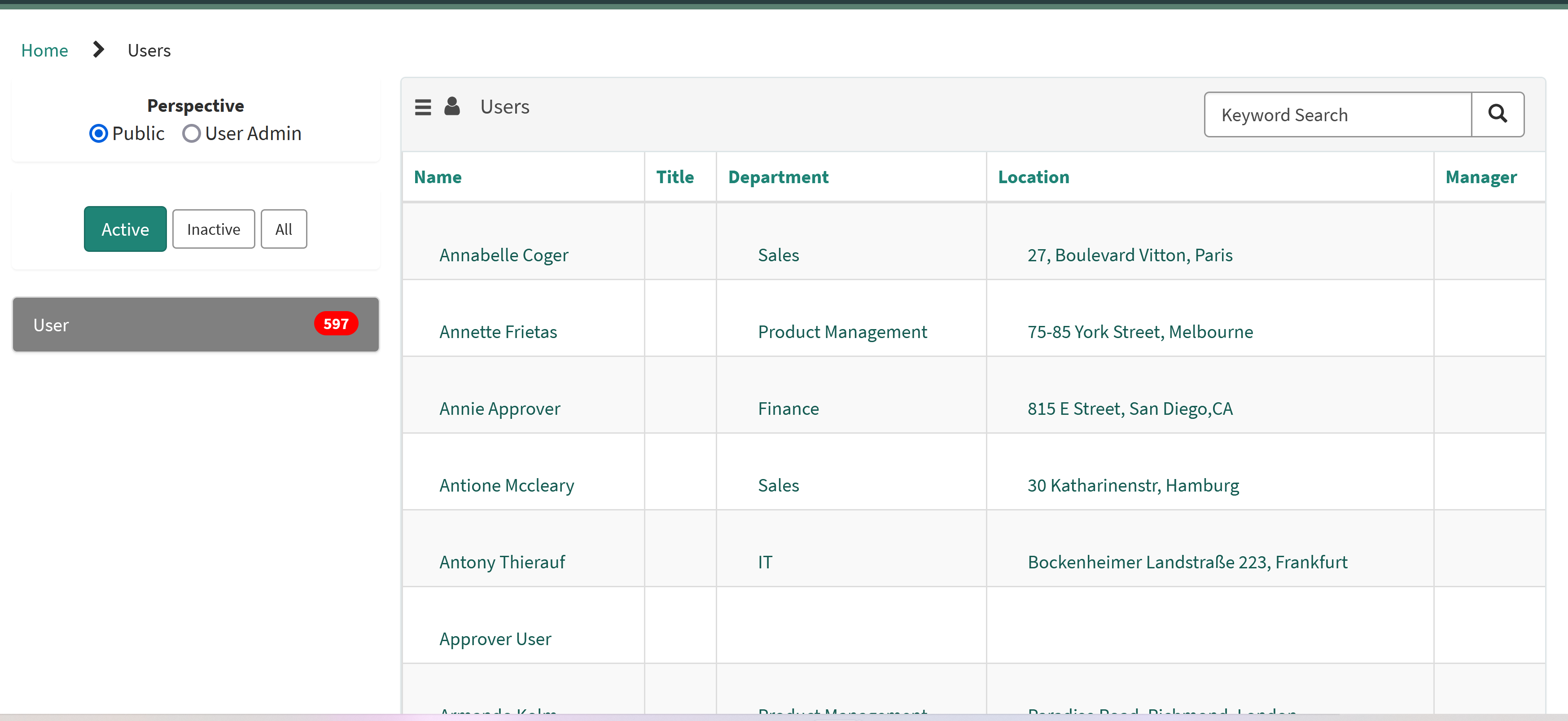Image resolution: width=1568 pixels, height=721 pixels.
Task: Select the Active users filter
Action: (125, 229)
